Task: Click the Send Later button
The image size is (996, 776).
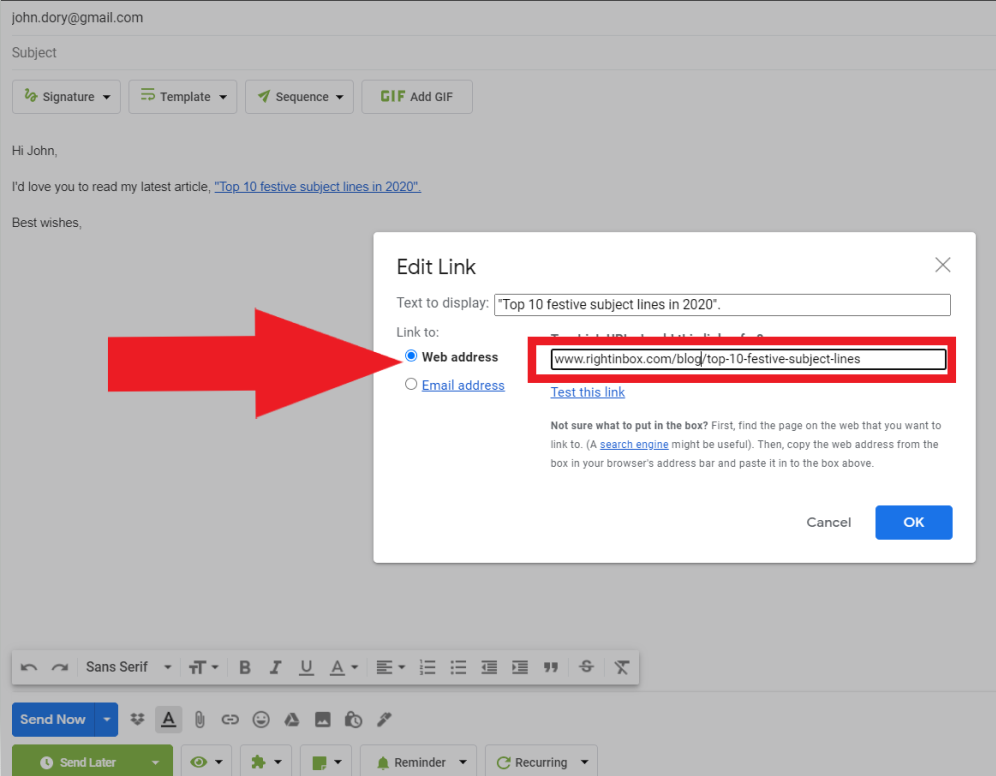Action: click(77, 762)
